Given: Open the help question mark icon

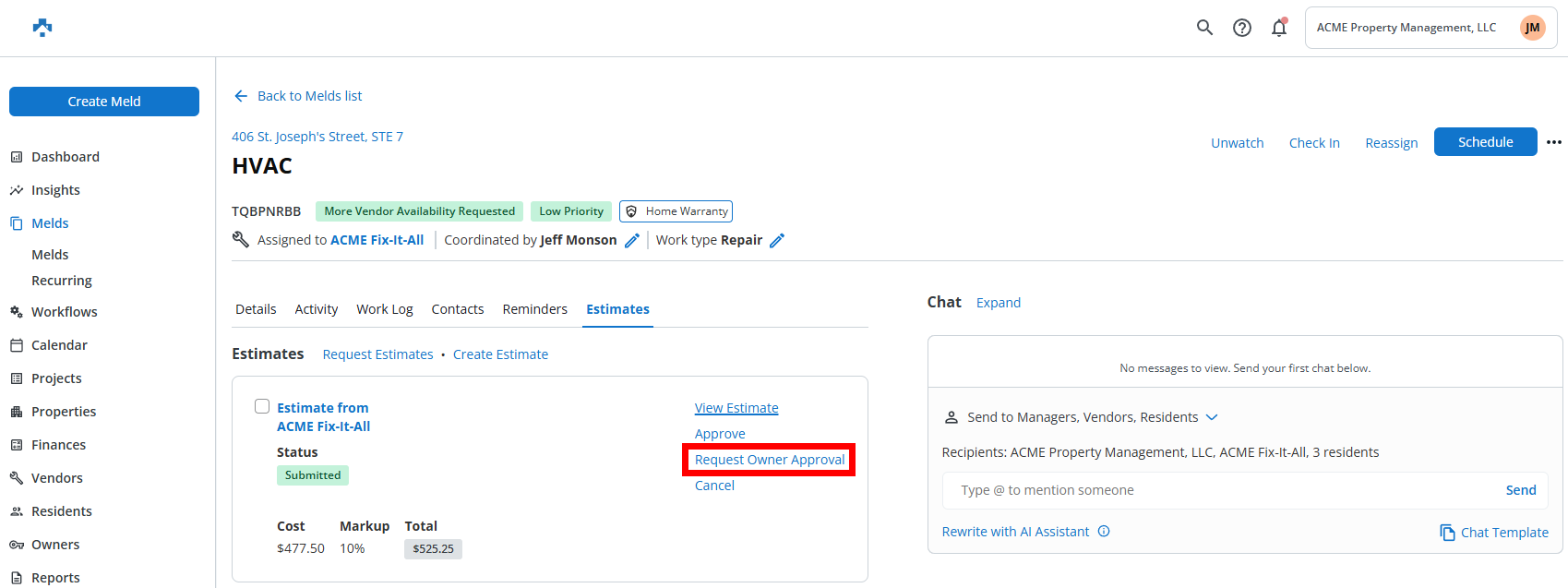Looking at the screenshot, I should click(1242, 28).
